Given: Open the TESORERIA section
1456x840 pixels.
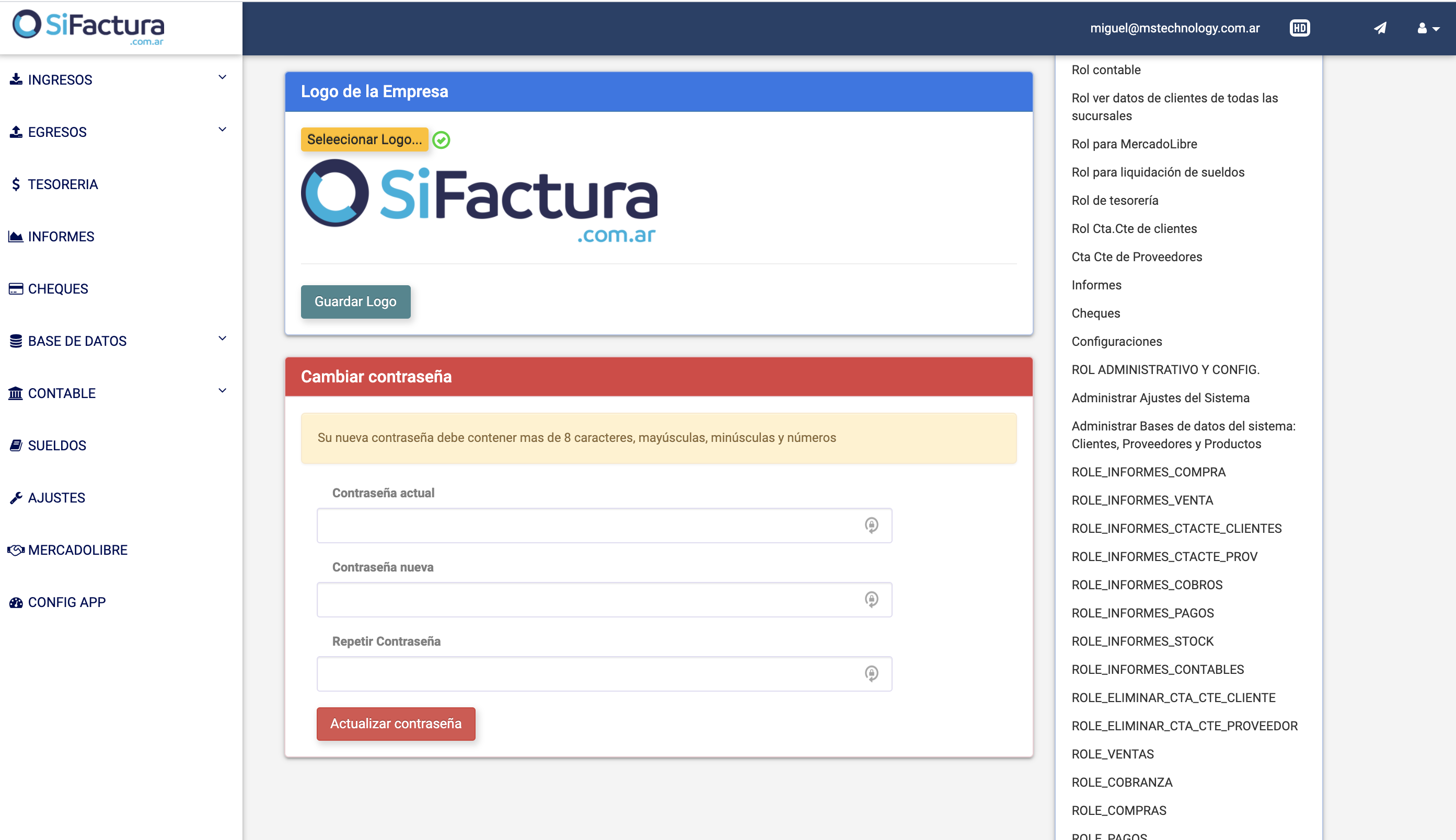Looking at the screenshot, I should pos(63,184).
